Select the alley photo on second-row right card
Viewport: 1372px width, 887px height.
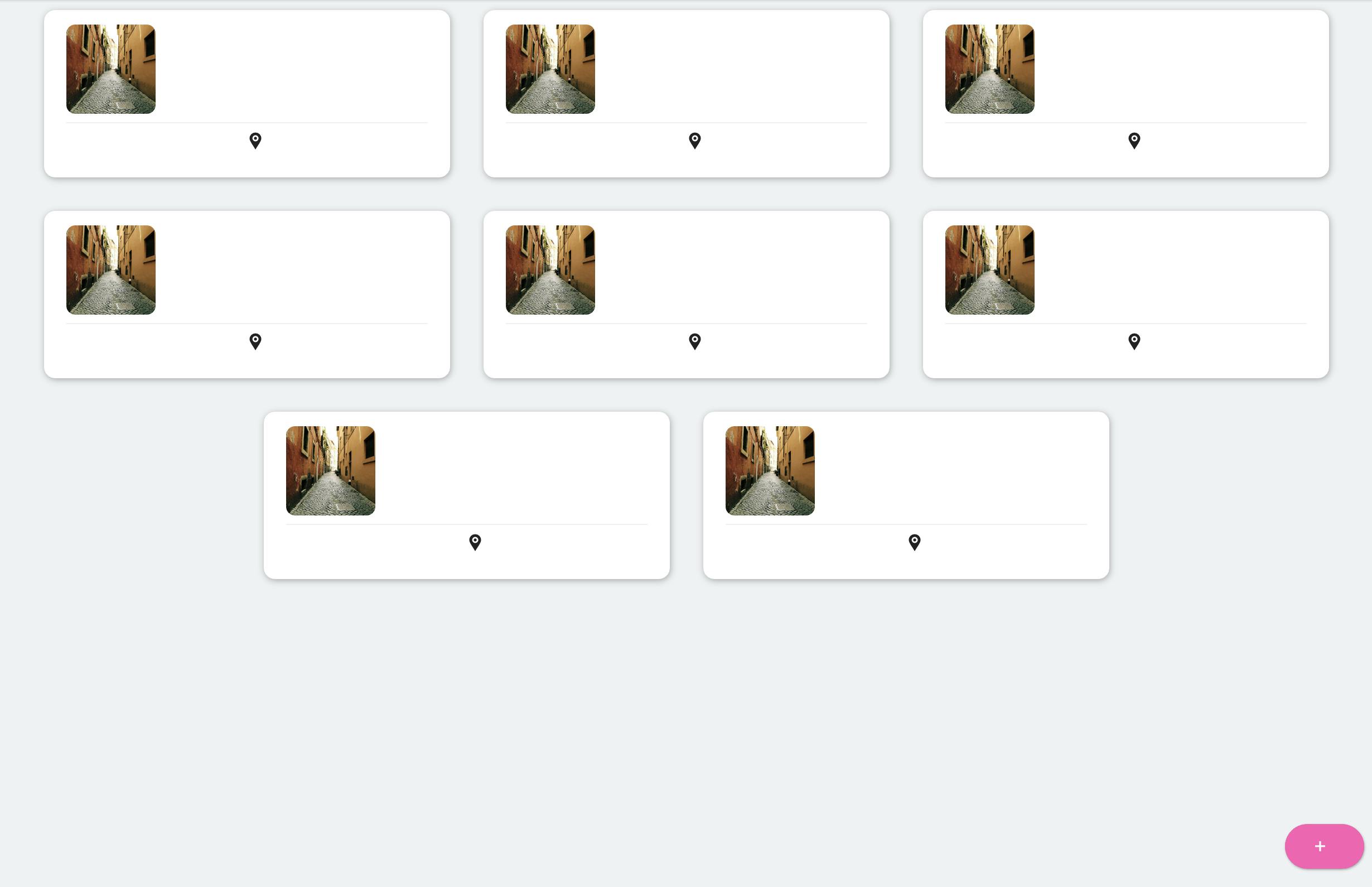coord(990,269)
